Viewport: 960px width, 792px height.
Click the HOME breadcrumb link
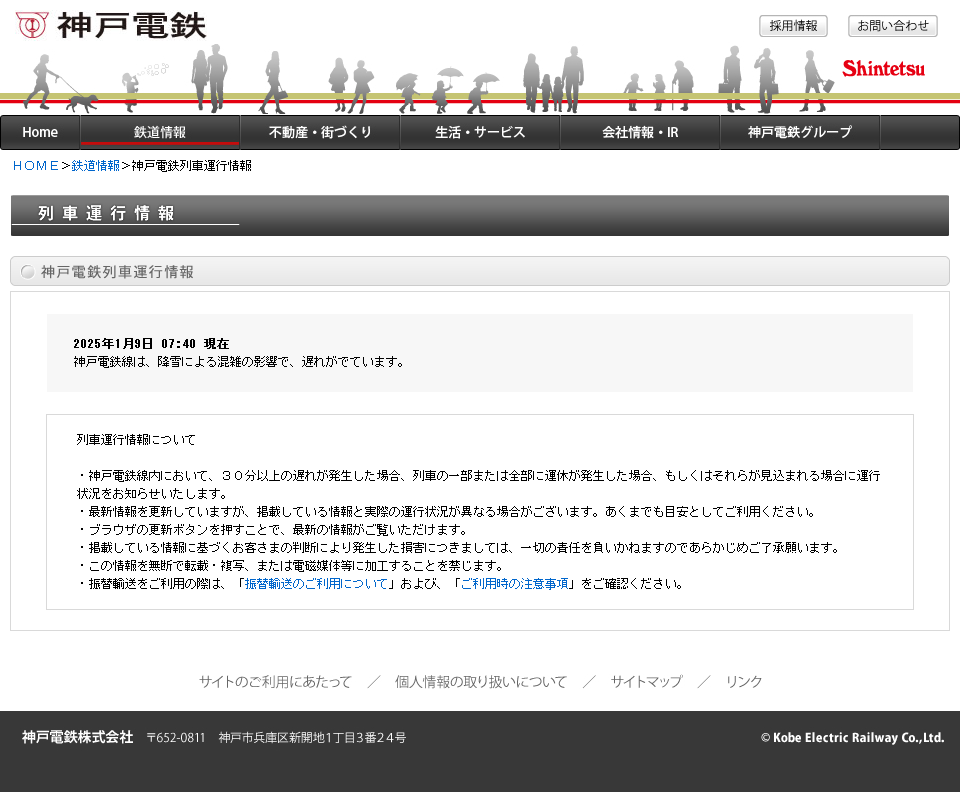point(36,166)
